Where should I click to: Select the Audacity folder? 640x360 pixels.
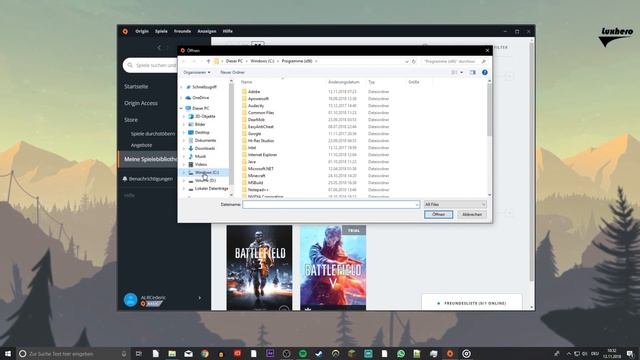click(256, 106)
